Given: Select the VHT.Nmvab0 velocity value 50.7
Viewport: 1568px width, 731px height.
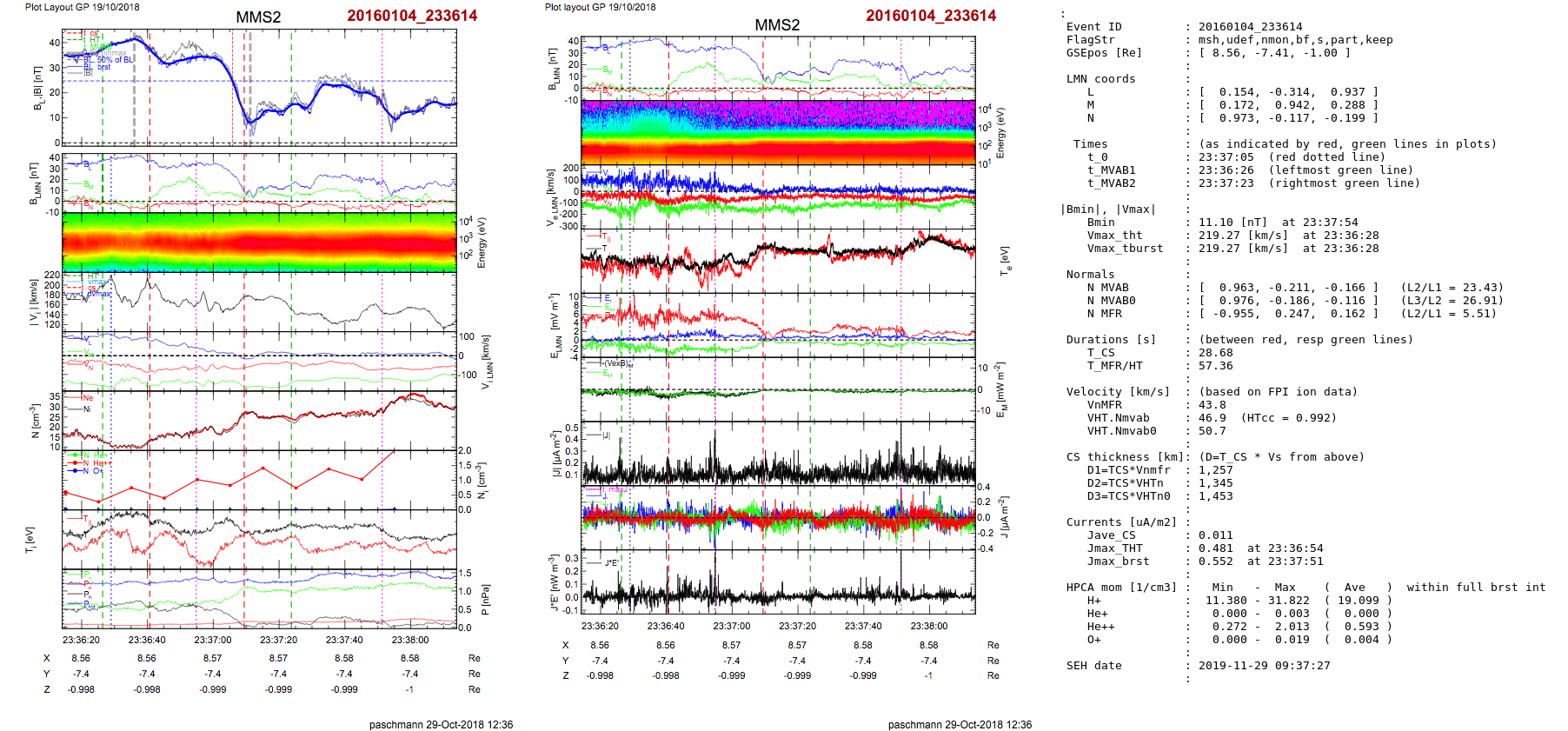Looking at the screenshot, I should click(x=1212, y=431).
